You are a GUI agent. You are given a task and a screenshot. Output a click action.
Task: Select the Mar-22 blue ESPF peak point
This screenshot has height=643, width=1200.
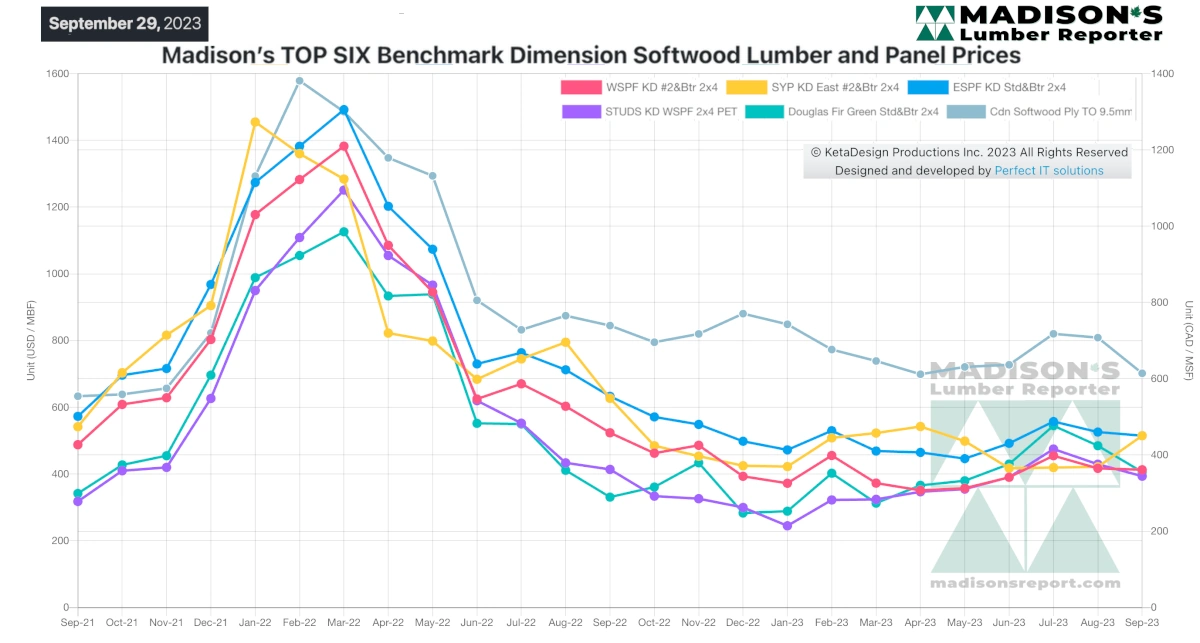pos(344,110)
